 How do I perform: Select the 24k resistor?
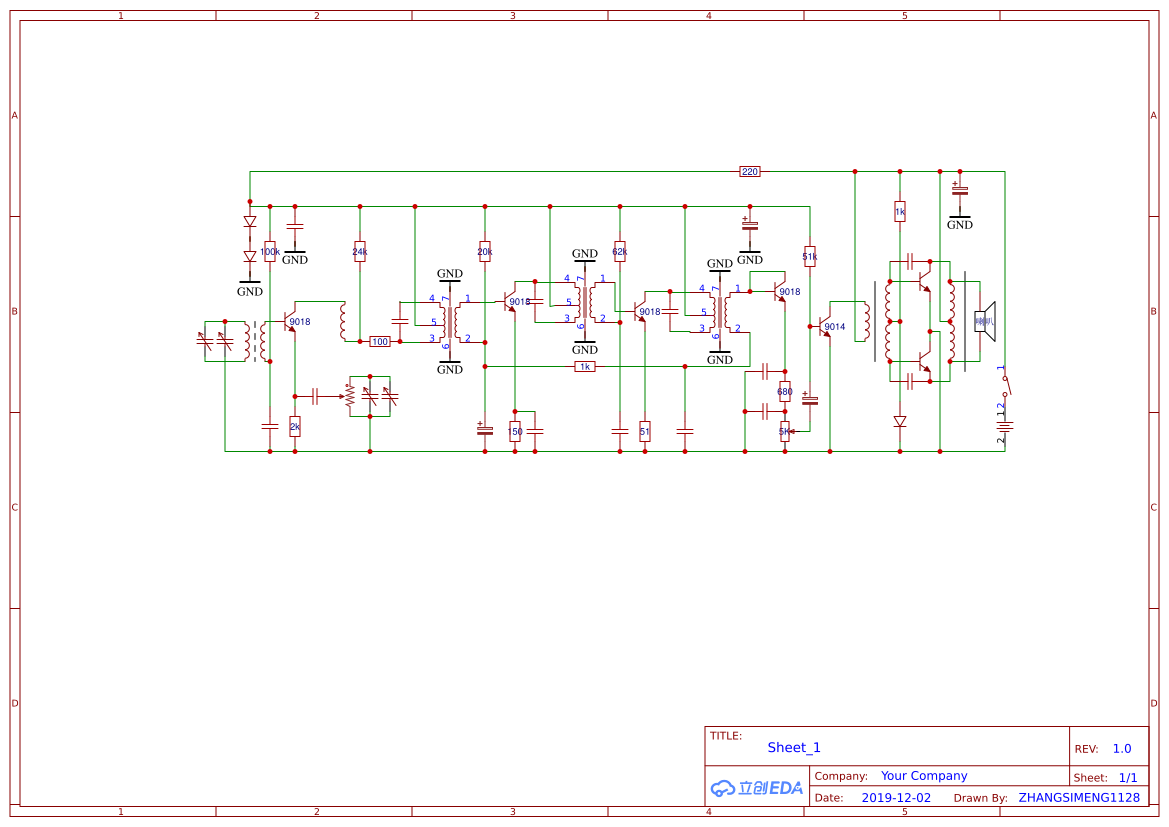point(359,251)
